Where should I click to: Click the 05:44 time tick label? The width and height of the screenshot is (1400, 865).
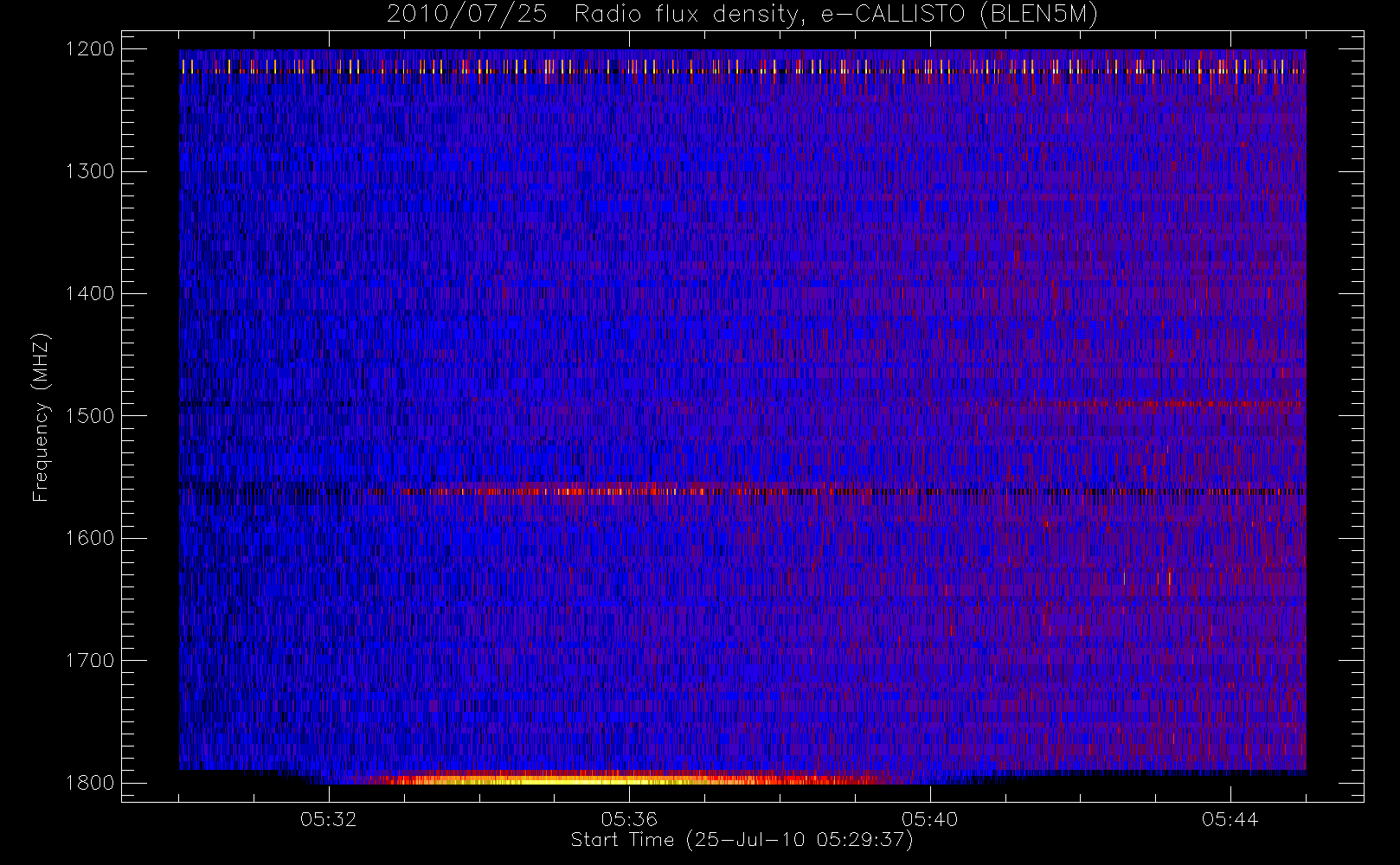(x=1230, y=819)
